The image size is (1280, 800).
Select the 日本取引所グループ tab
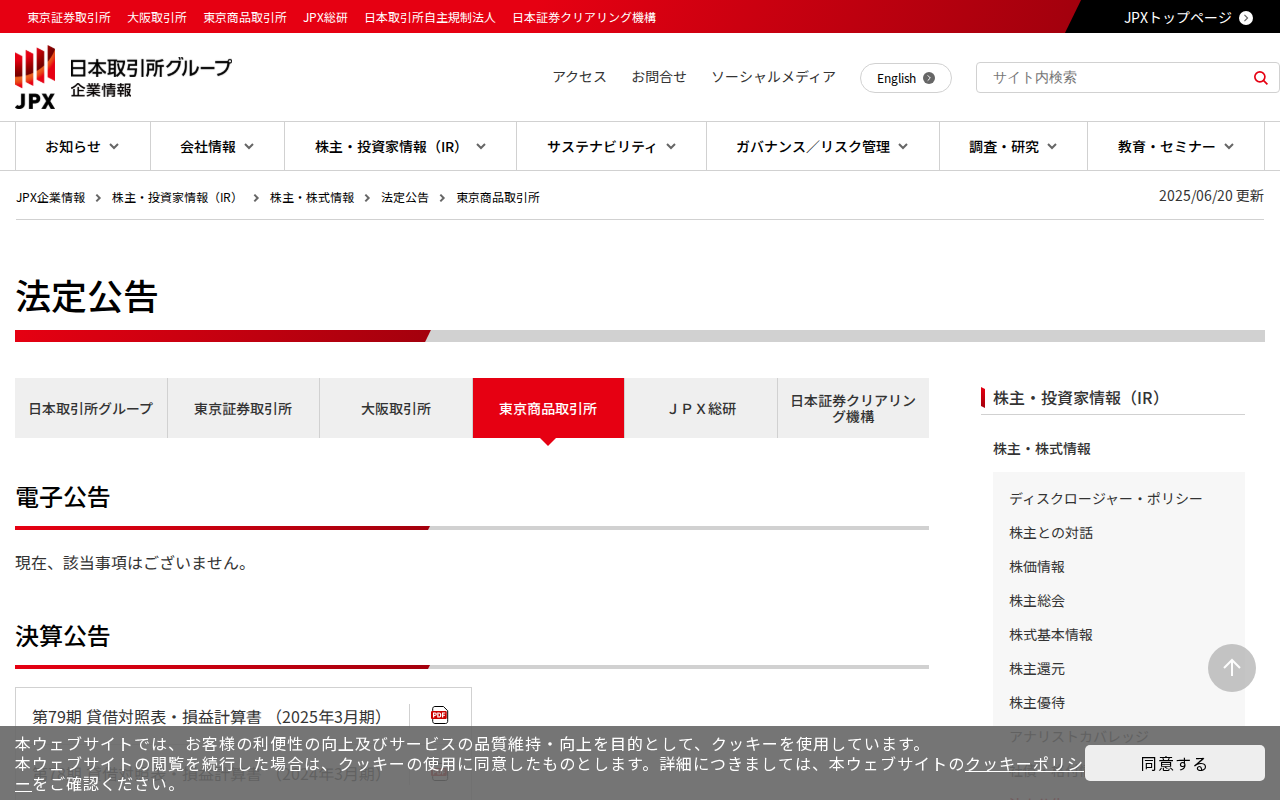91,408
